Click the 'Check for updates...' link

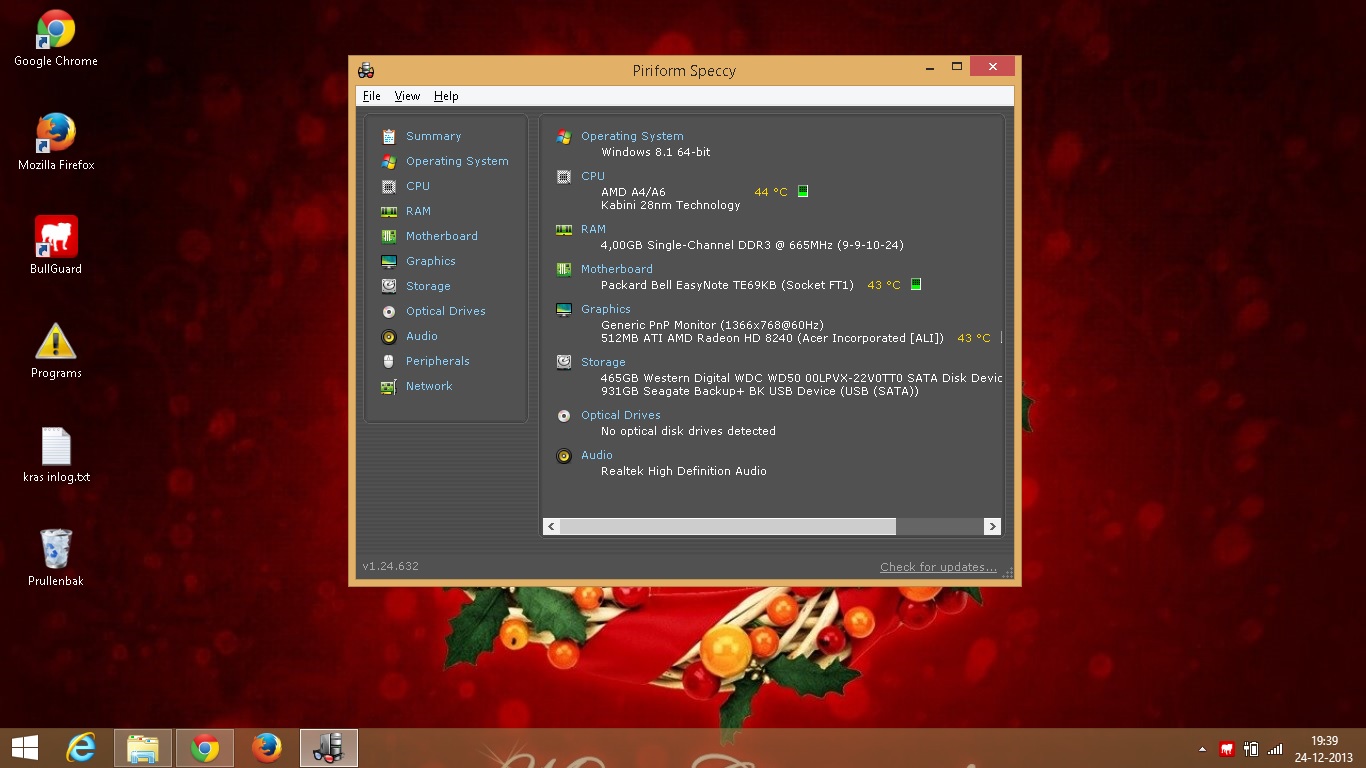tap(938, 567)
